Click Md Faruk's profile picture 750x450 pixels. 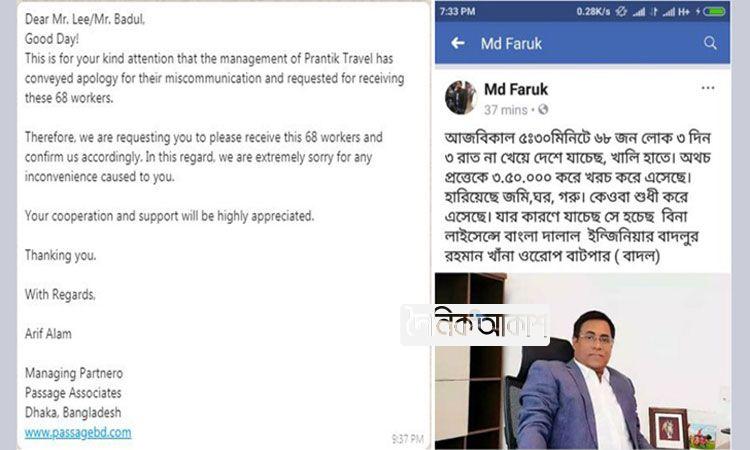tap(460, 98)
